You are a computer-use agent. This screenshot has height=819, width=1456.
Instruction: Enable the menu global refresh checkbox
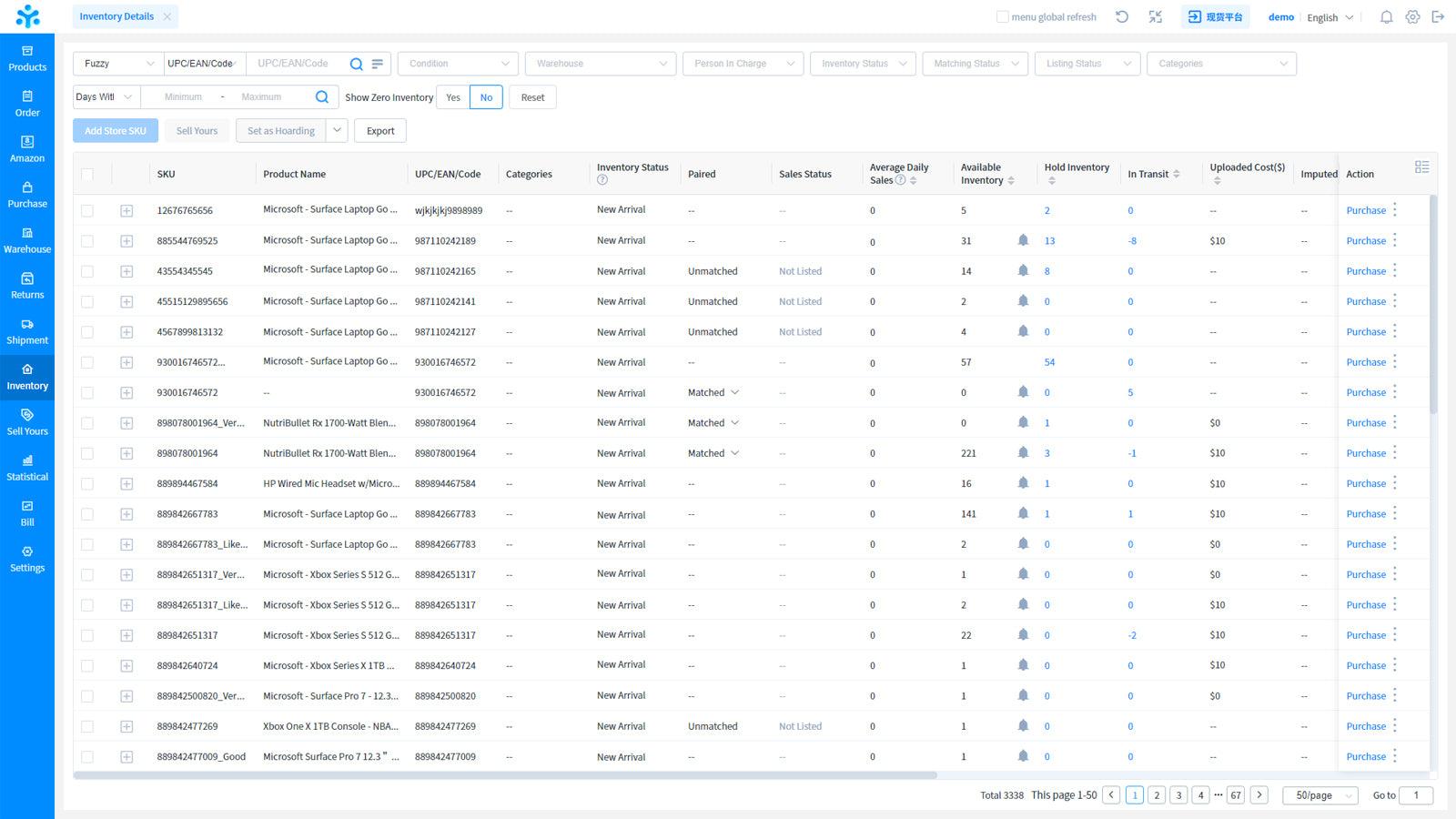(x=1002, y=17)
